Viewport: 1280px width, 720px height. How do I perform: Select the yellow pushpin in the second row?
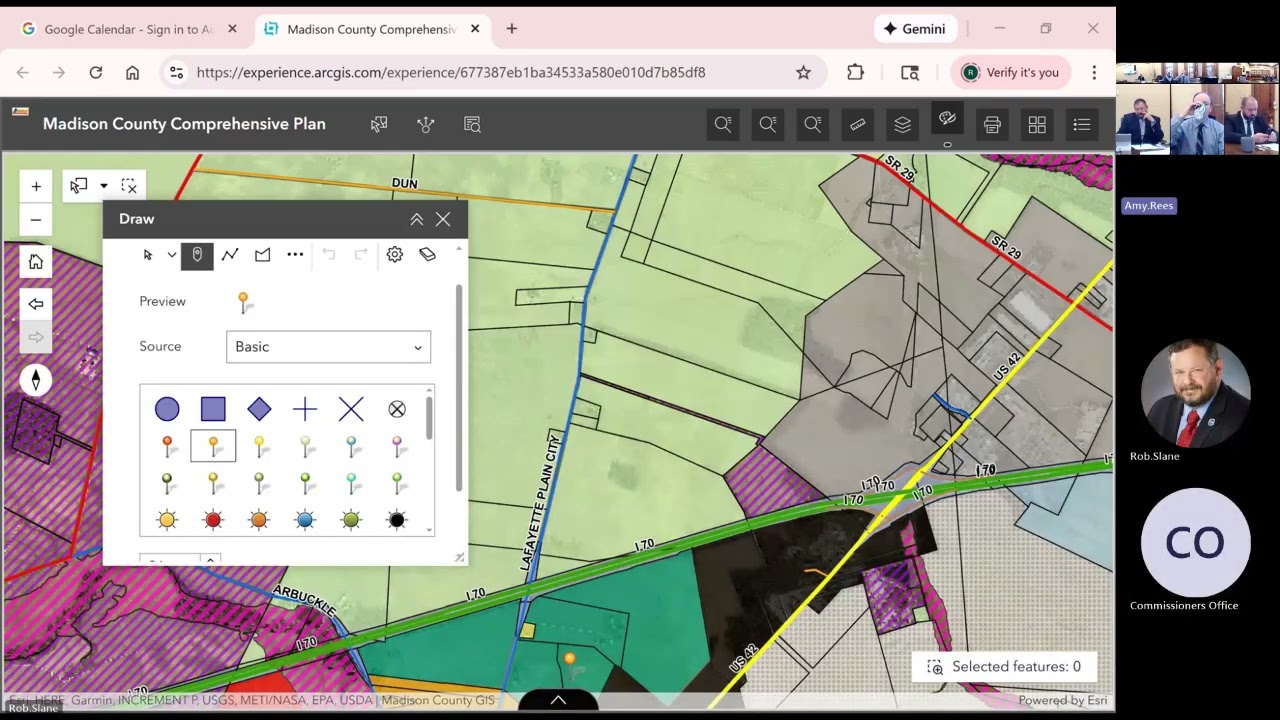pos(259,446)
